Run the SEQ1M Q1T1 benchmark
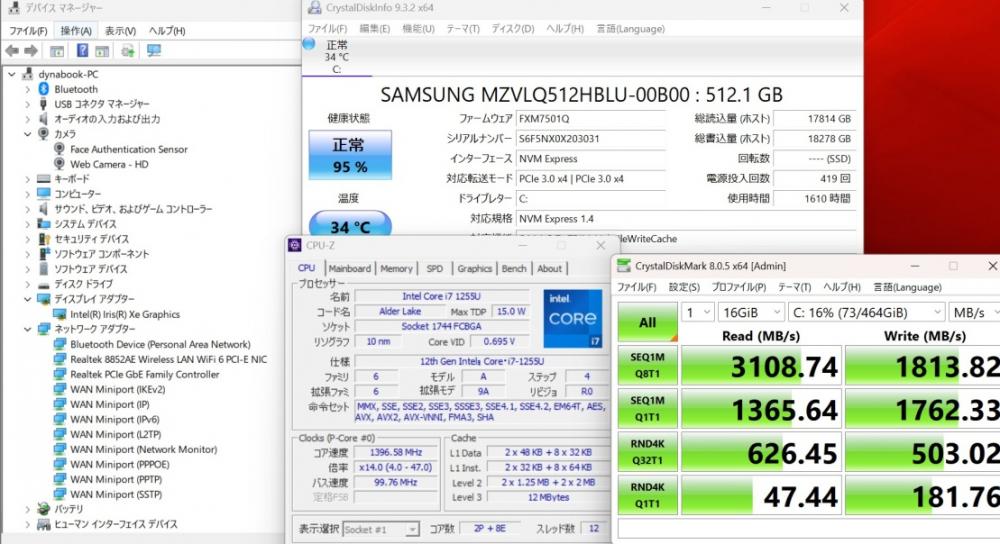 tap(647, 408)
